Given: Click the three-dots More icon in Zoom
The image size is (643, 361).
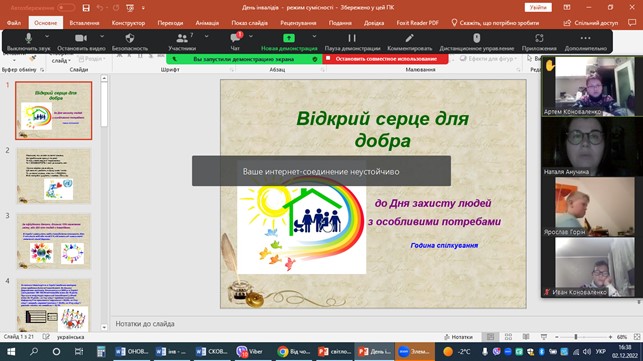Looking at the screenshot, I should point(585,42).
